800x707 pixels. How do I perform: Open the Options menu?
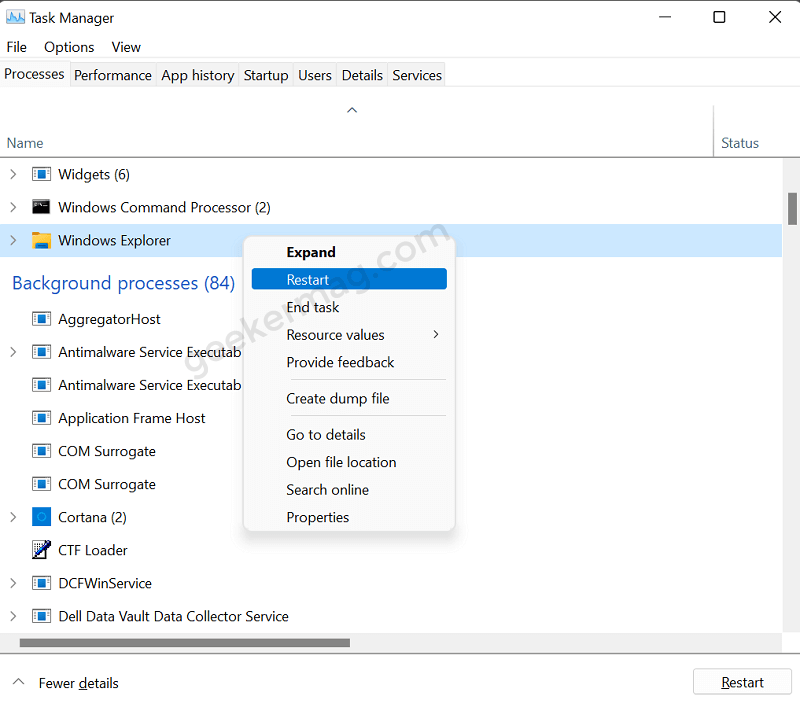[x=69, y=47]
